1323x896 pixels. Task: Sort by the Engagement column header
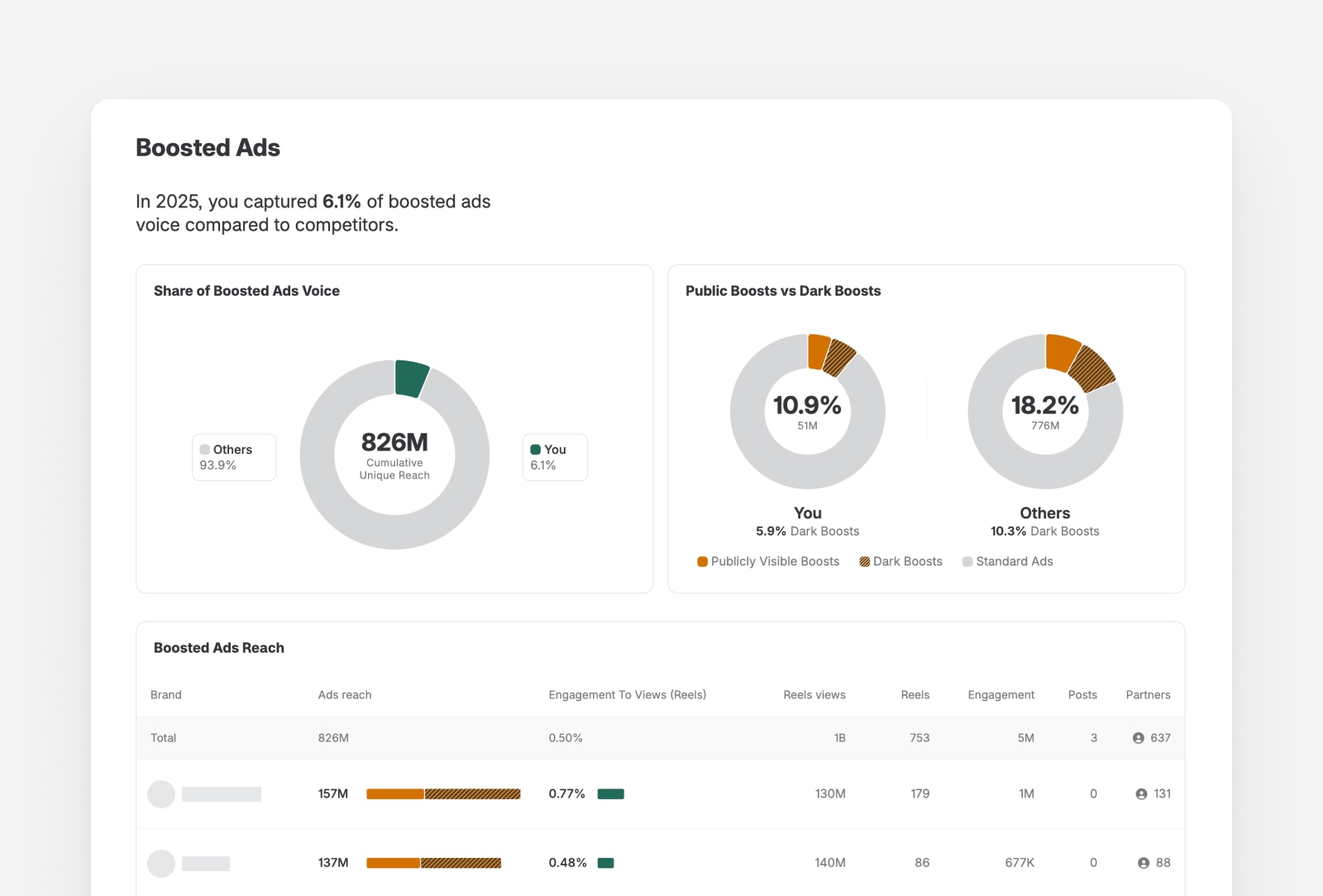pyautogui.click(x=1001, y=694)
